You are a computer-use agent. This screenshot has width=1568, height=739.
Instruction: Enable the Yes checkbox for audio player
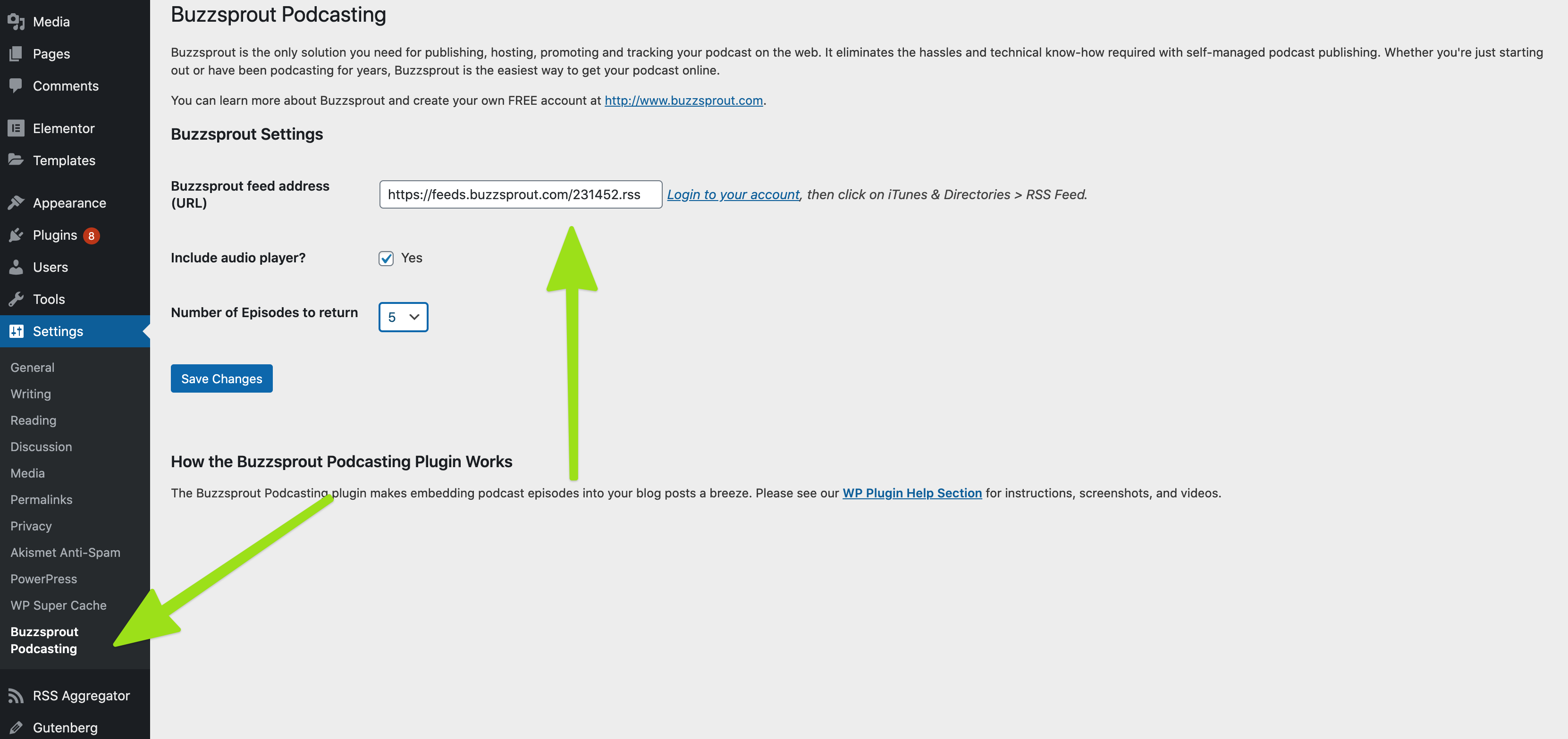pos(386,257)
